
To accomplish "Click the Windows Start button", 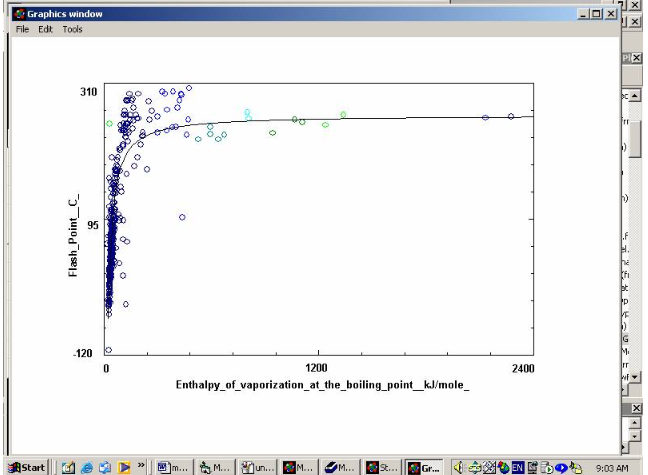I will coord(26,467).
